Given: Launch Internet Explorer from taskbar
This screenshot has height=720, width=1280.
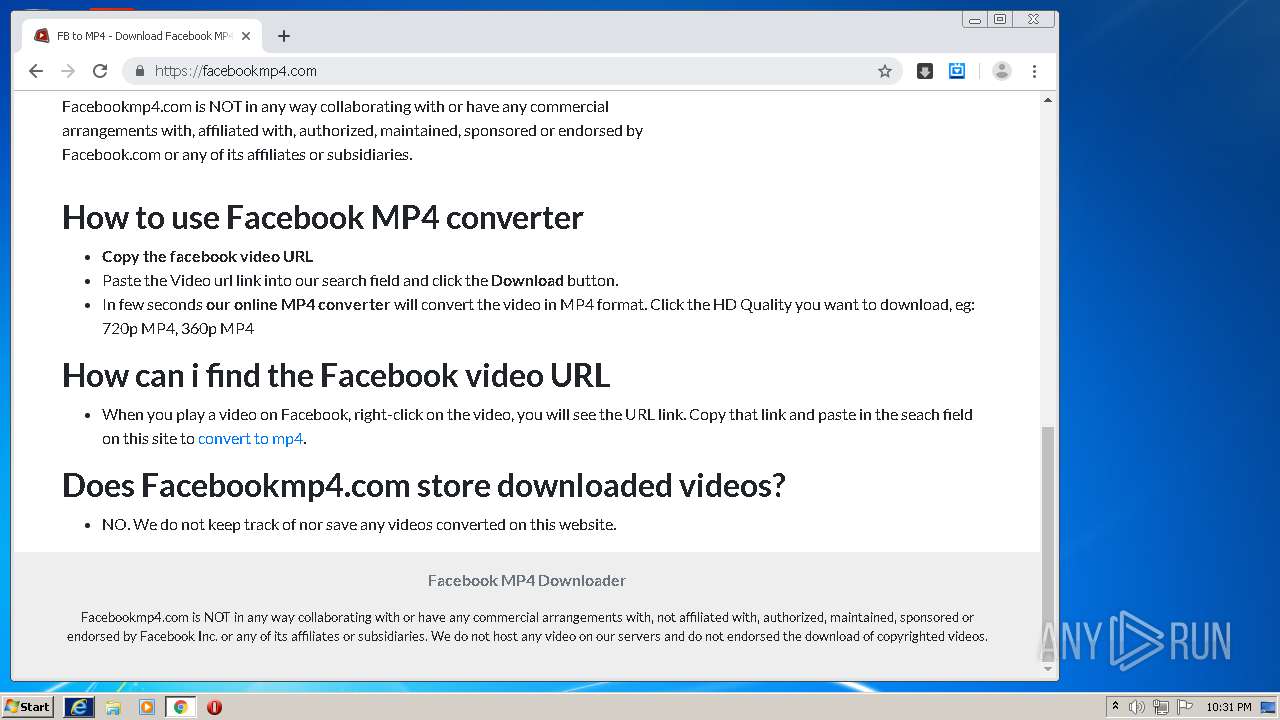Looking at the screenshot, I should tap(79, 707).
